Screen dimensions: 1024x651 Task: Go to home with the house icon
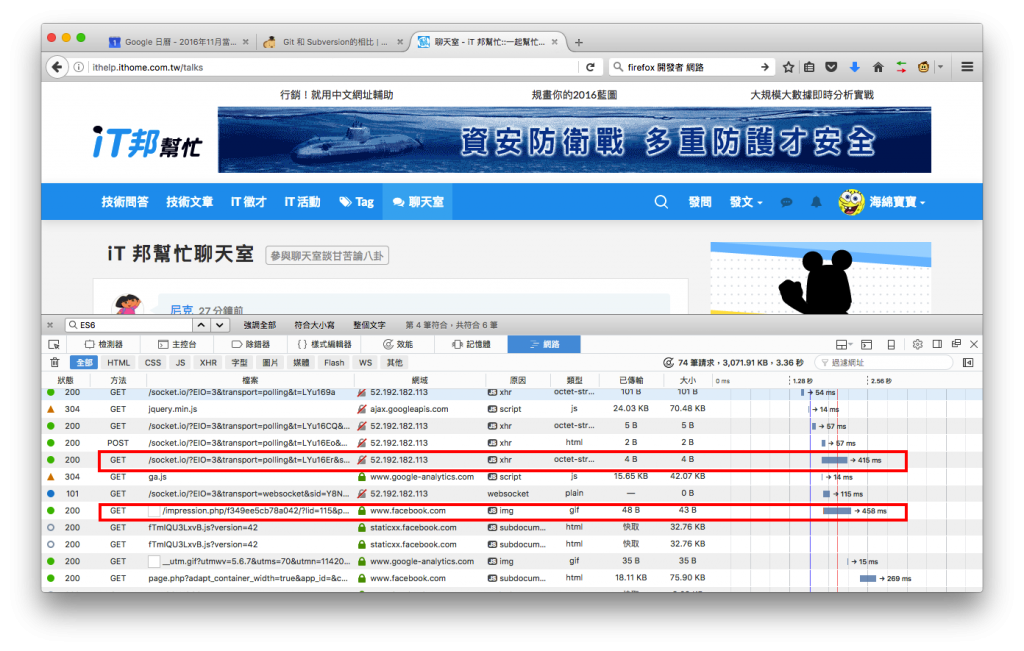pos(878,67)
